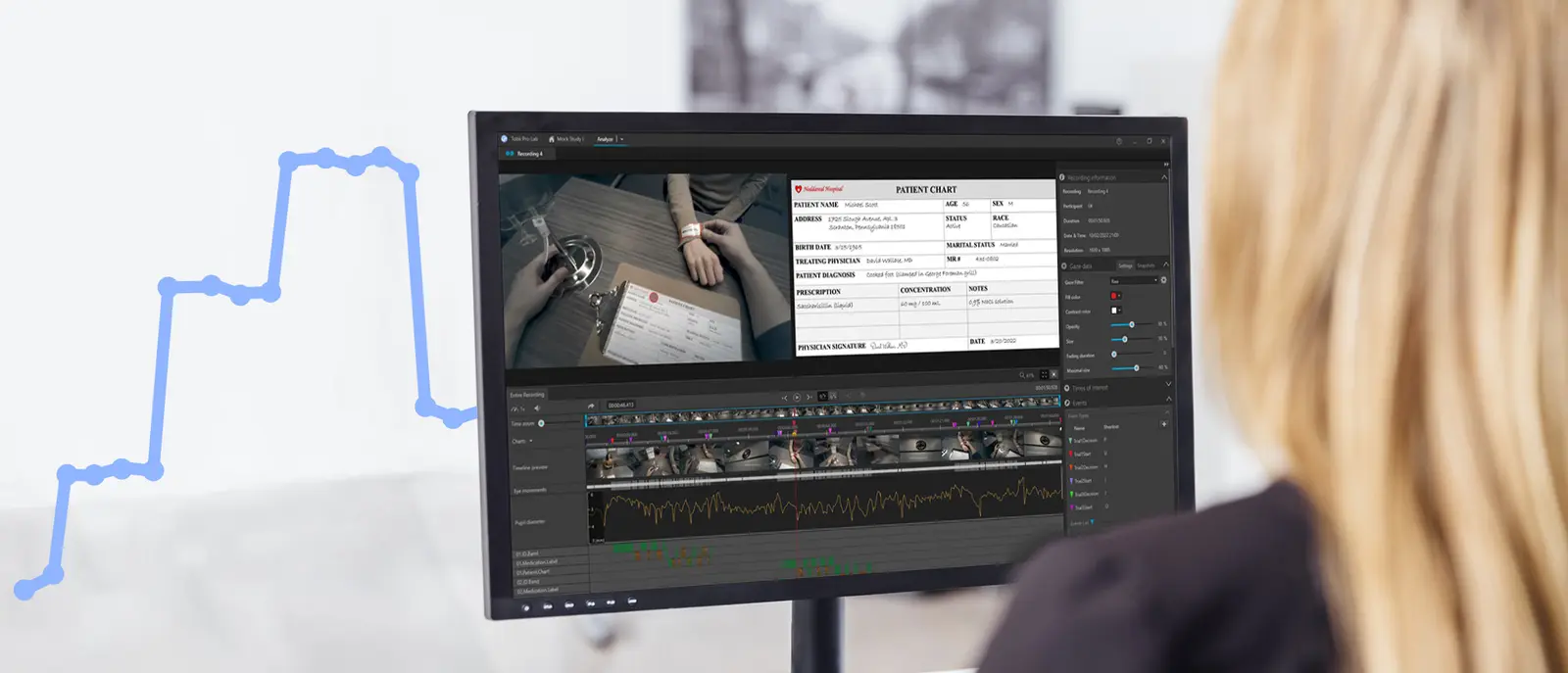
Task: Pick the red Fill color swatch
Action: click(1113, 295)
